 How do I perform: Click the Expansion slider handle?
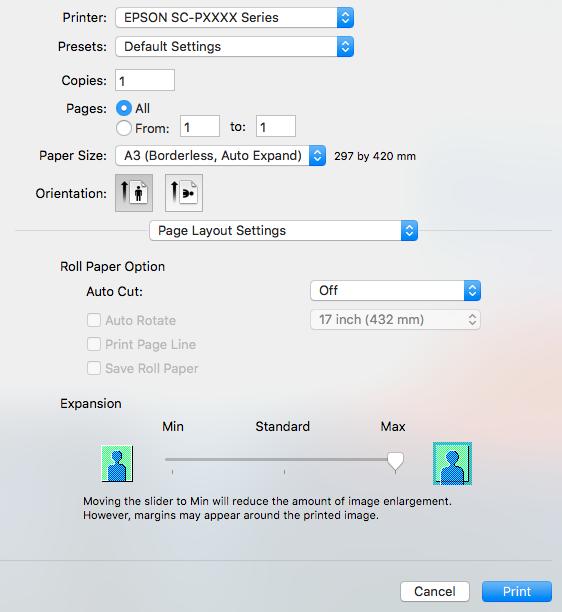(395, 461)
